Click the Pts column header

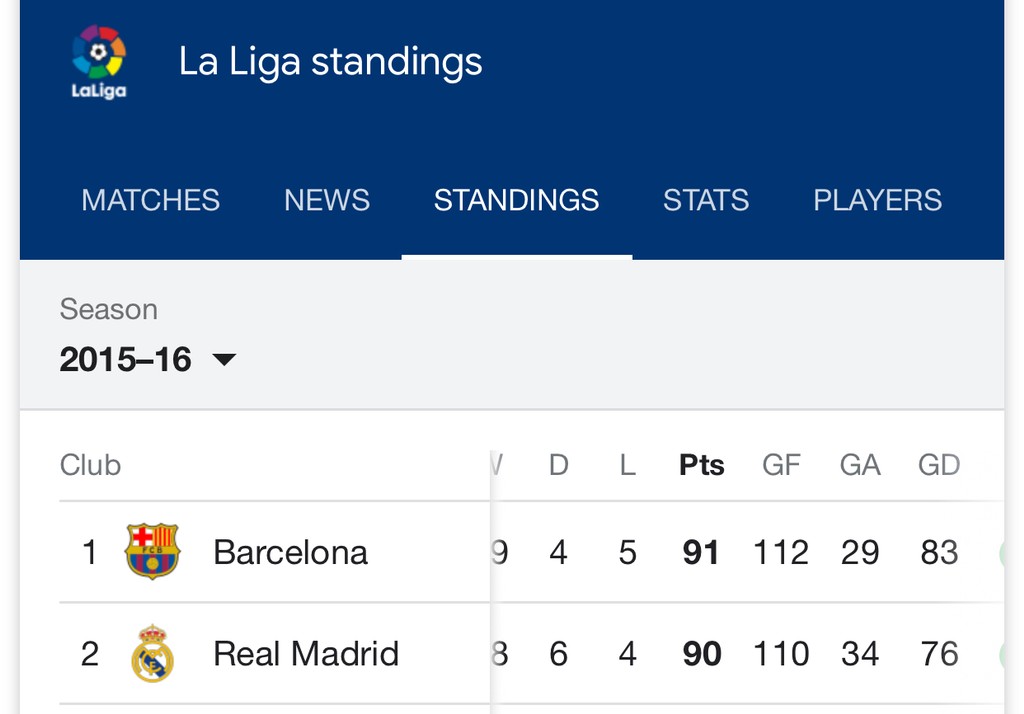pos(702,465)
